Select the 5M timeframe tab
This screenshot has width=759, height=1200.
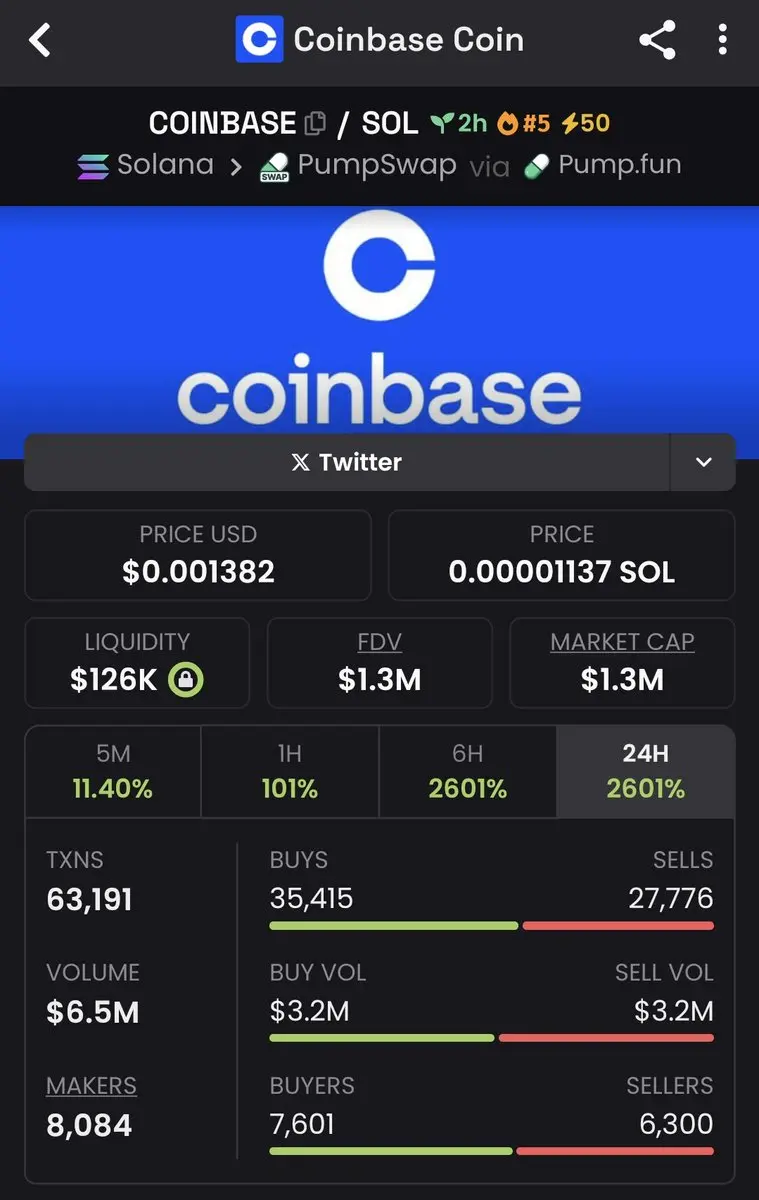tap(113, 772)
